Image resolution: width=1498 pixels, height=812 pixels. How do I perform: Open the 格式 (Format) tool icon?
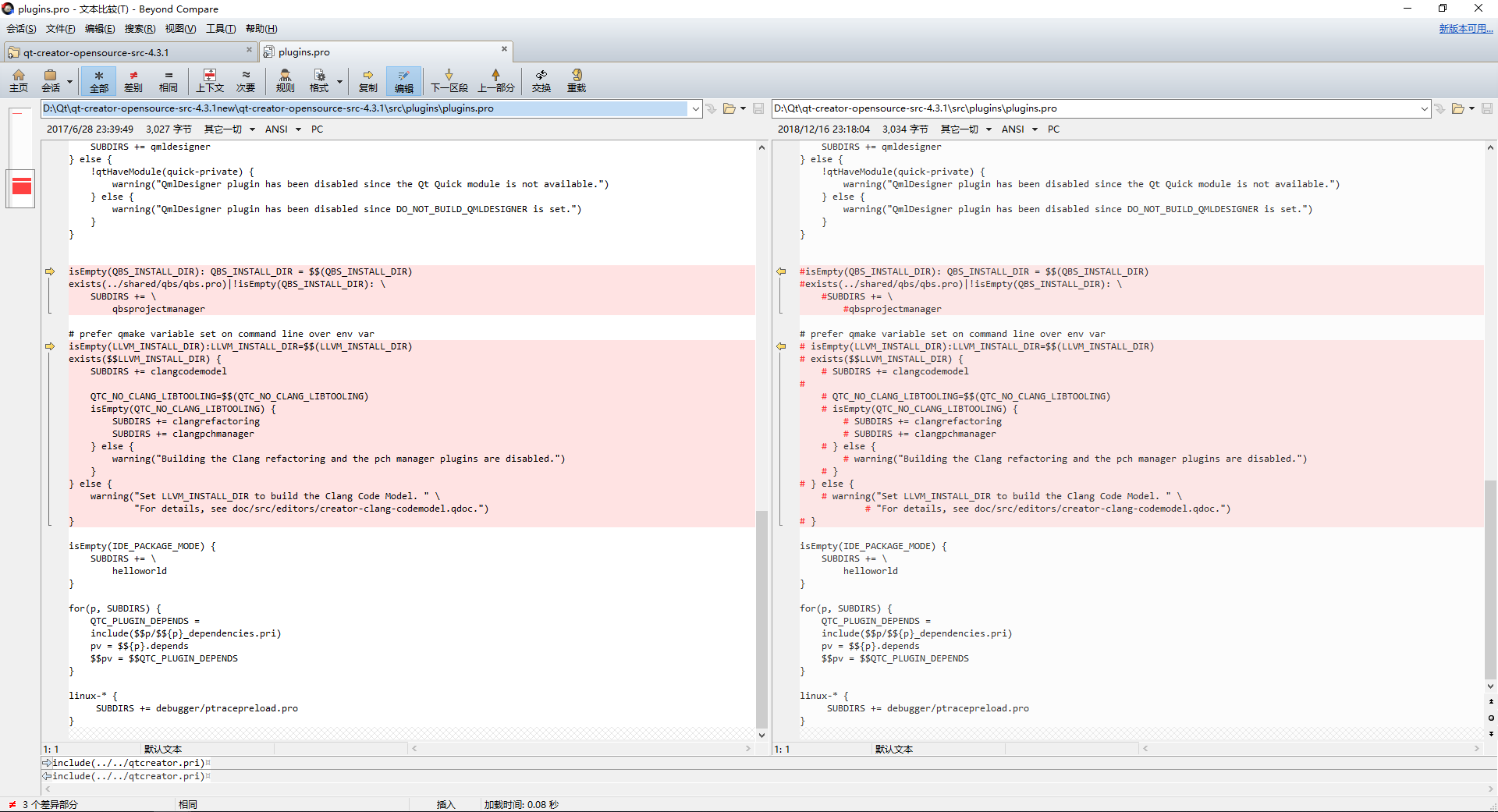tap(320, 81)
